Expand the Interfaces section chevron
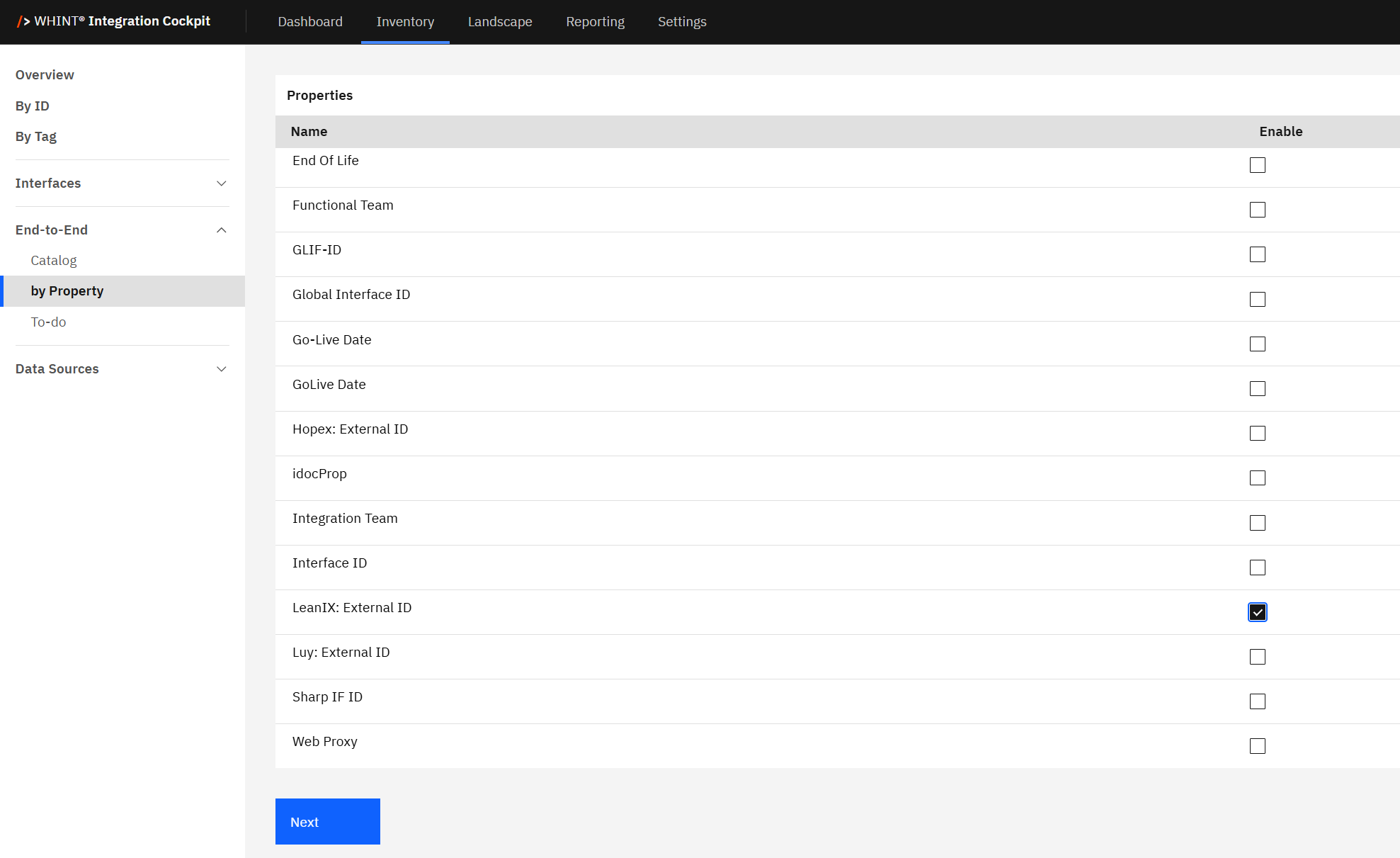 tap(221, 184)
